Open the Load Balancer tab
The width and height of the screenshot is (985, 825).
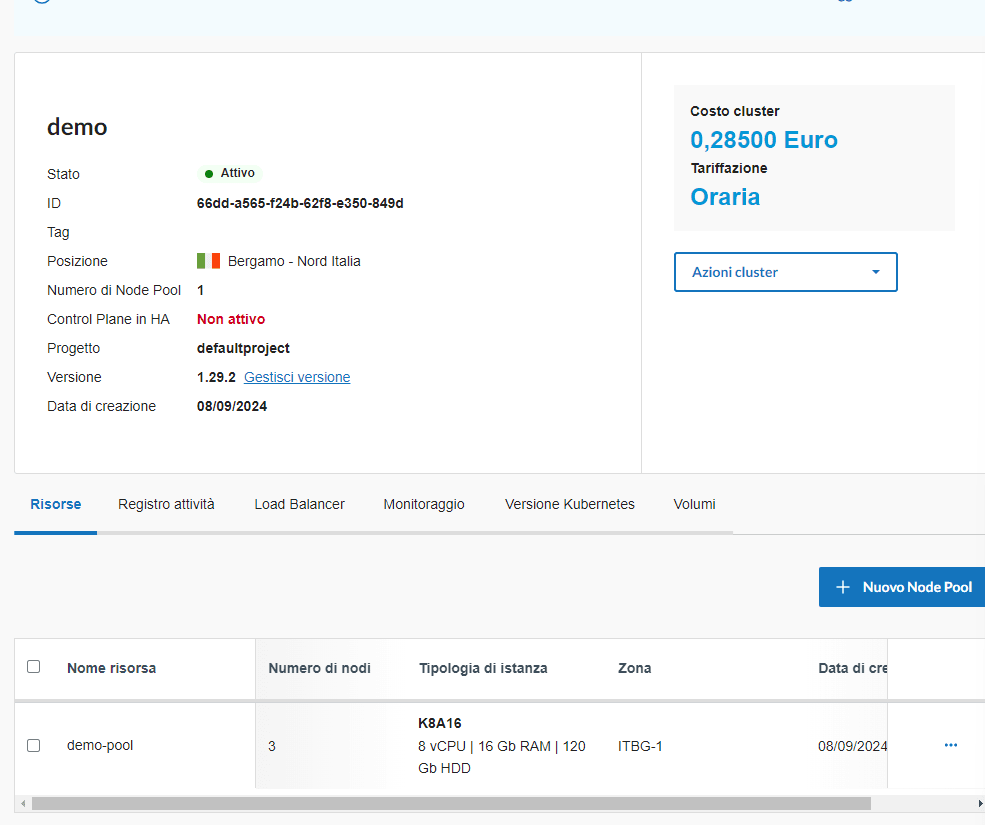299,504
